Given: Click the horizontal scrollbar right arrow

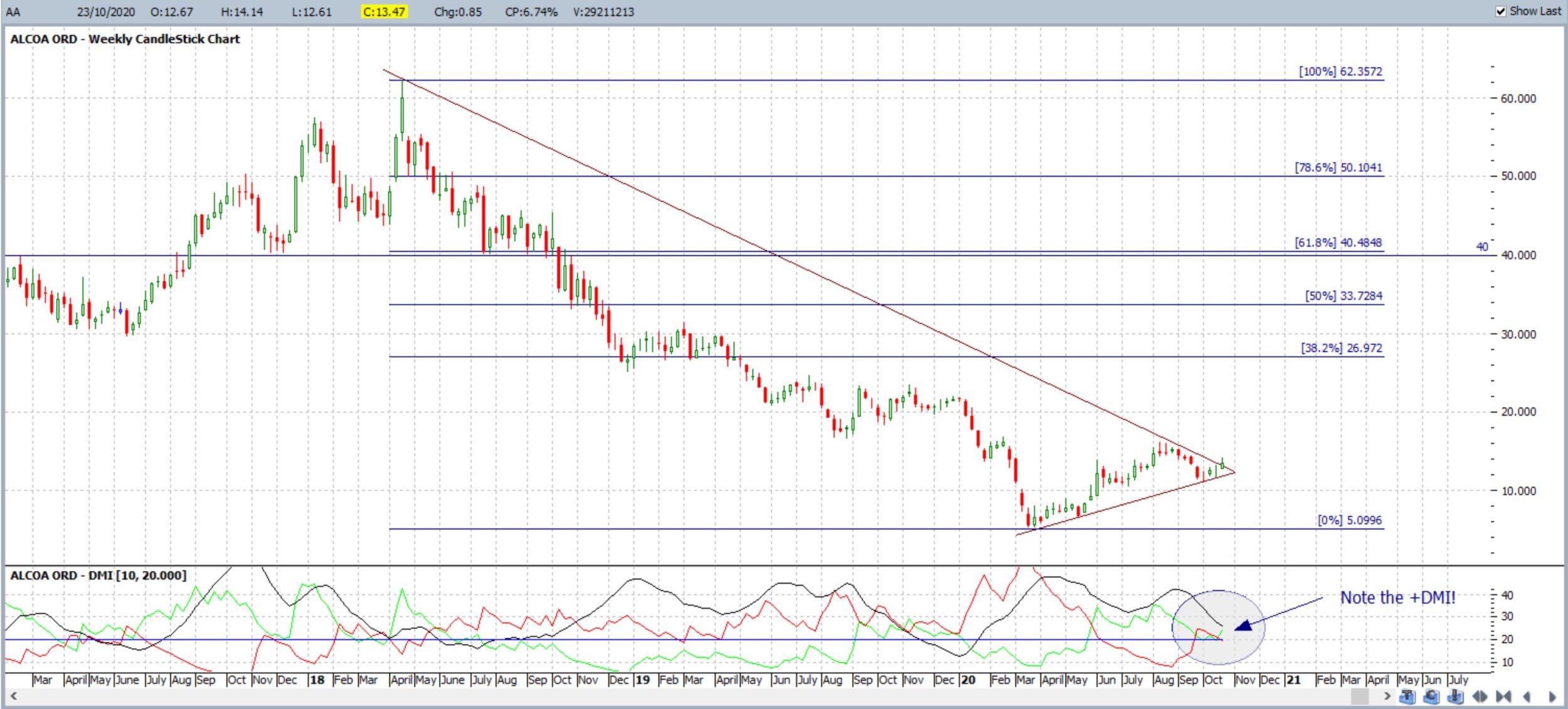Looking at the screenshot, I should 1387,696.
